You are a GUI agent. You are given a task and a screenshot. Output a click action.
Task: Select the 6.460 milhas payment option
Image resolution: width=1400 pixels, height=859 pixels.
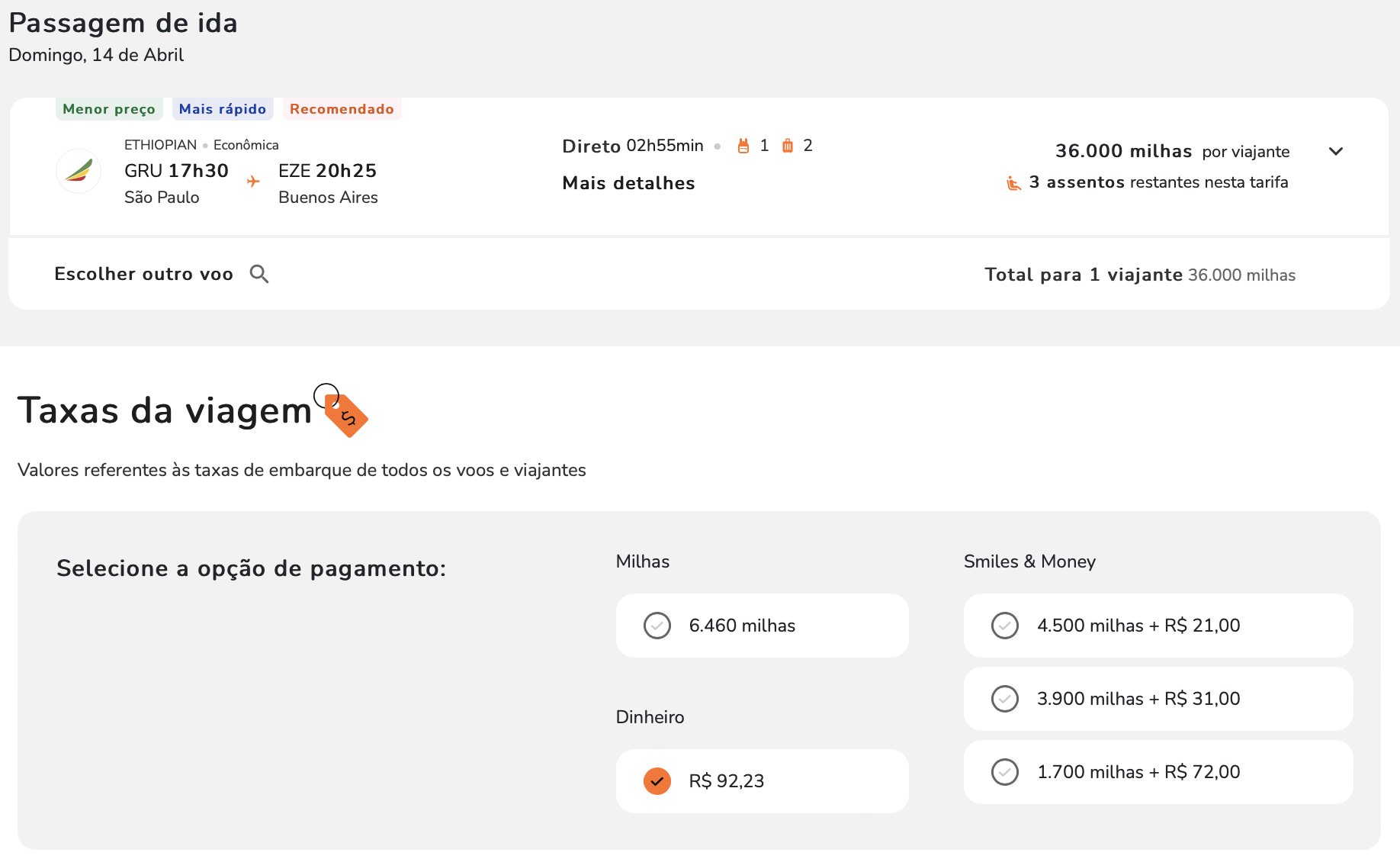[x=763, y=626]
